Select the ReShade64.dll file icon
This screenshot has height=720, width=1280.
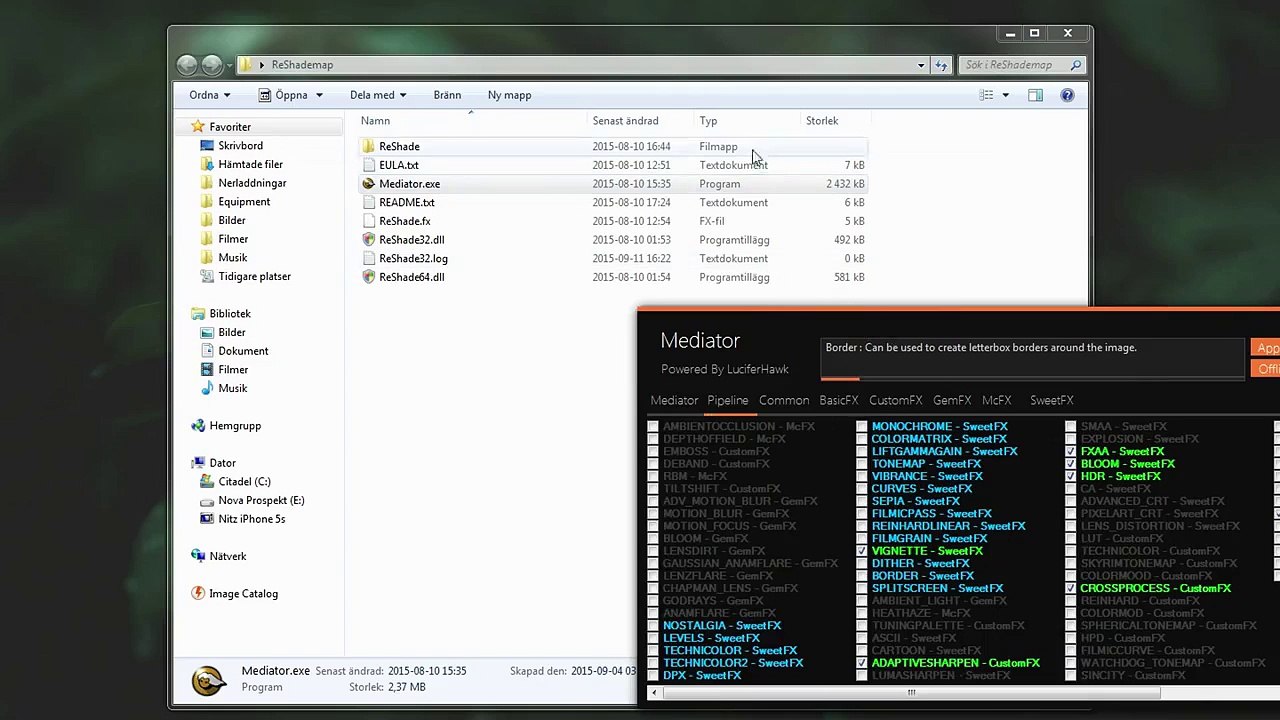point(368,277)
